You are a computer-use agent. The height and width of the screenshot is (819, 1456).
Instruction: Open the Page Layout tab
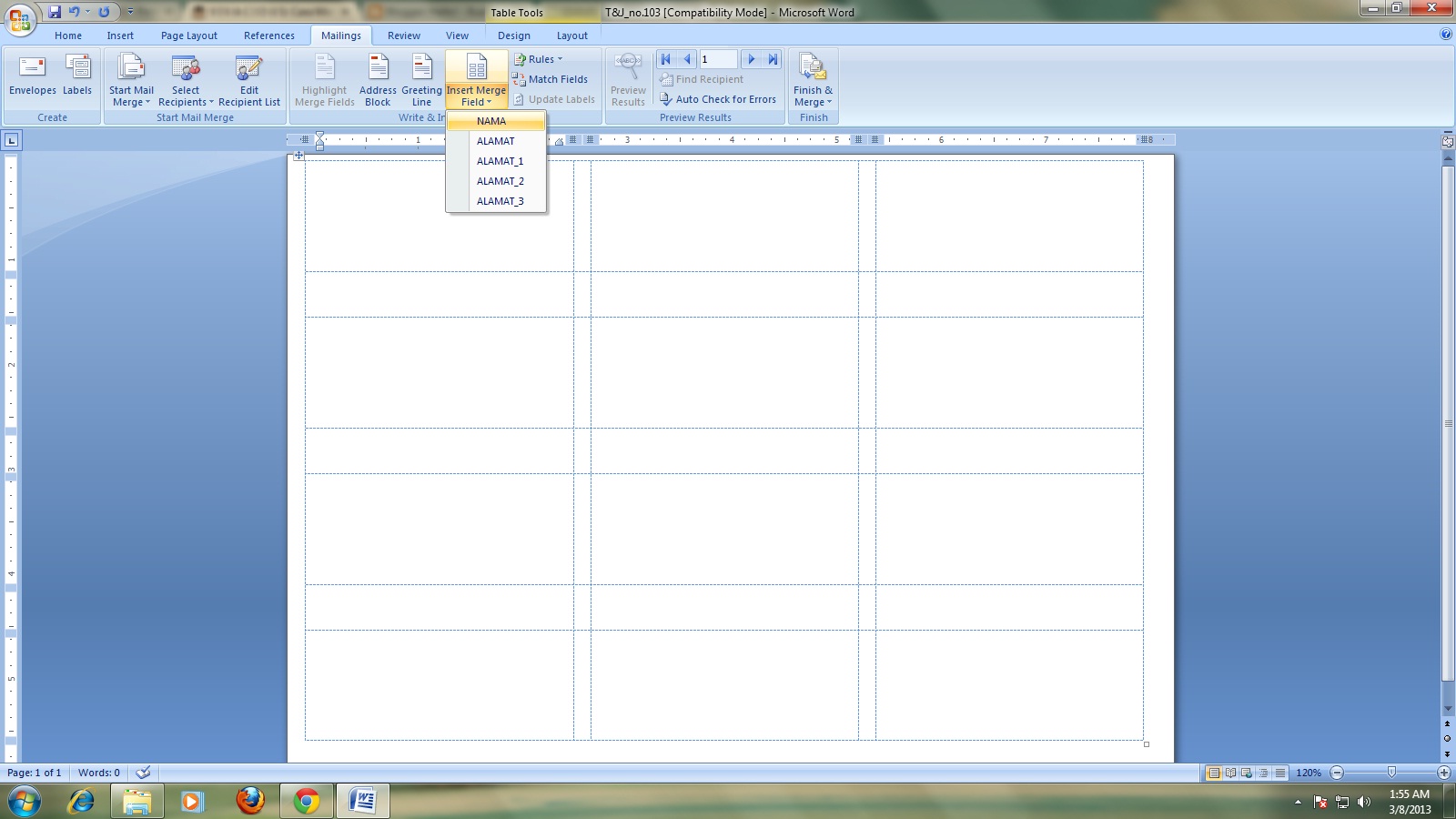pos(189,35)
